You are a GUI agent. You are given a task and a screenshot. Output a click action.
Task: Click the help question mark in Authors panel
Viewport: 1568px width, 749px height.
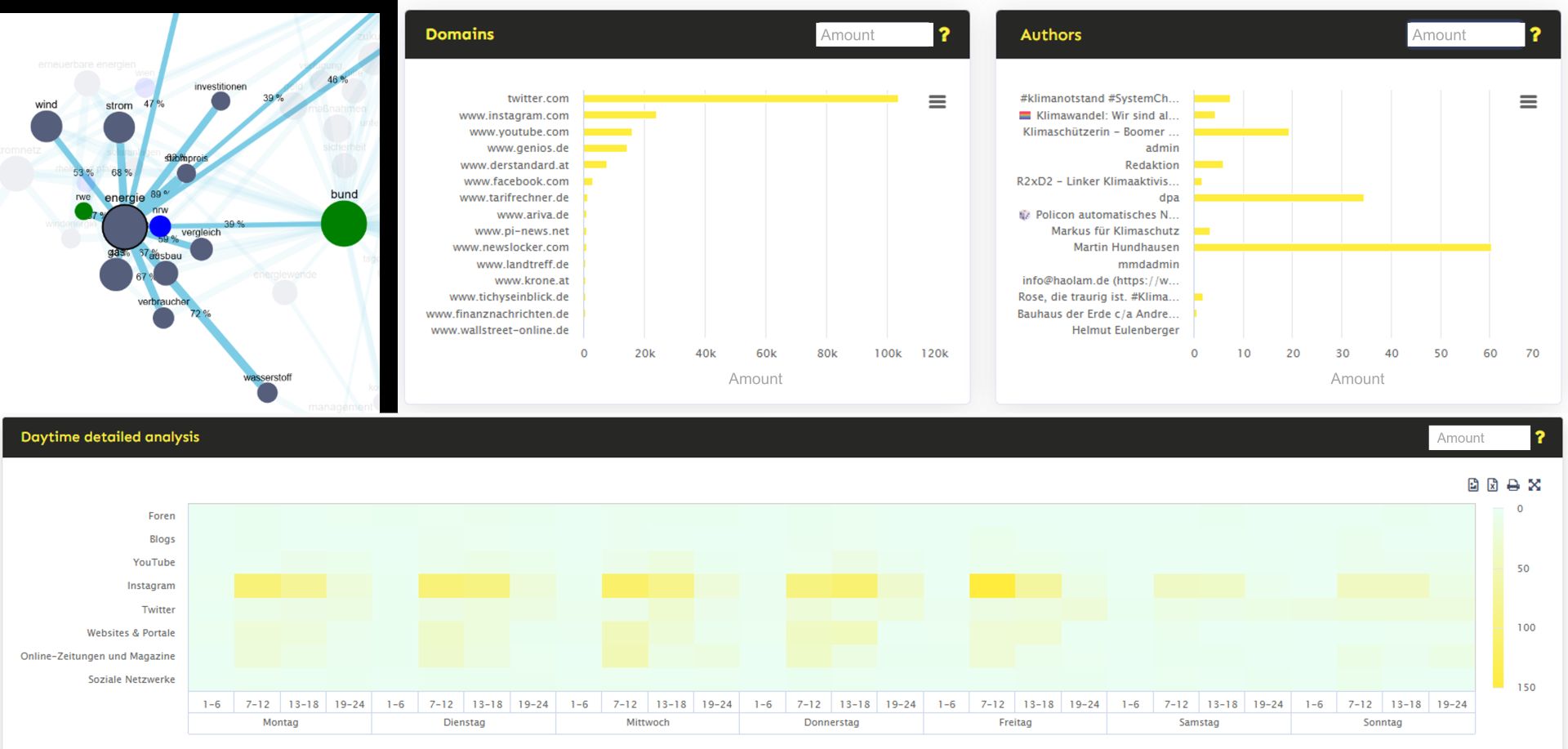1536,34
